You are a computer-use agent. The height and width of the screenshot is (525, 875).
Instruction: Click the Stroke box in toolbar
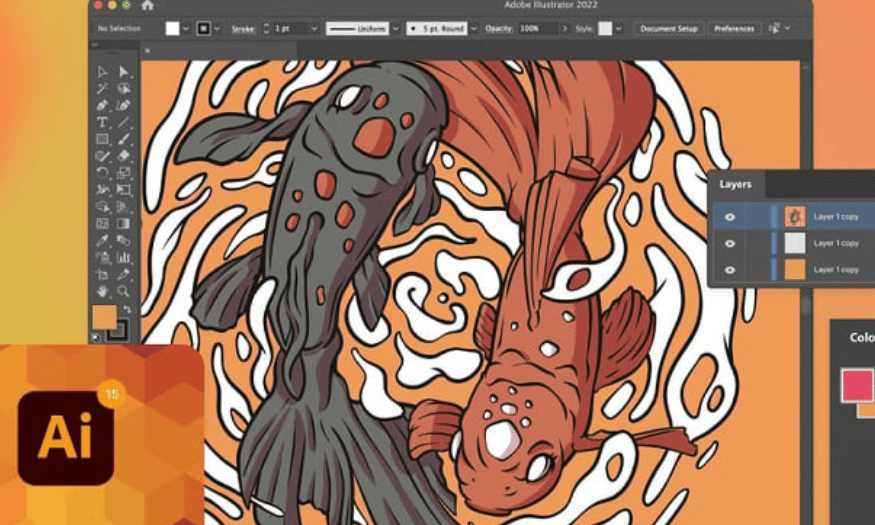[118, 331]
